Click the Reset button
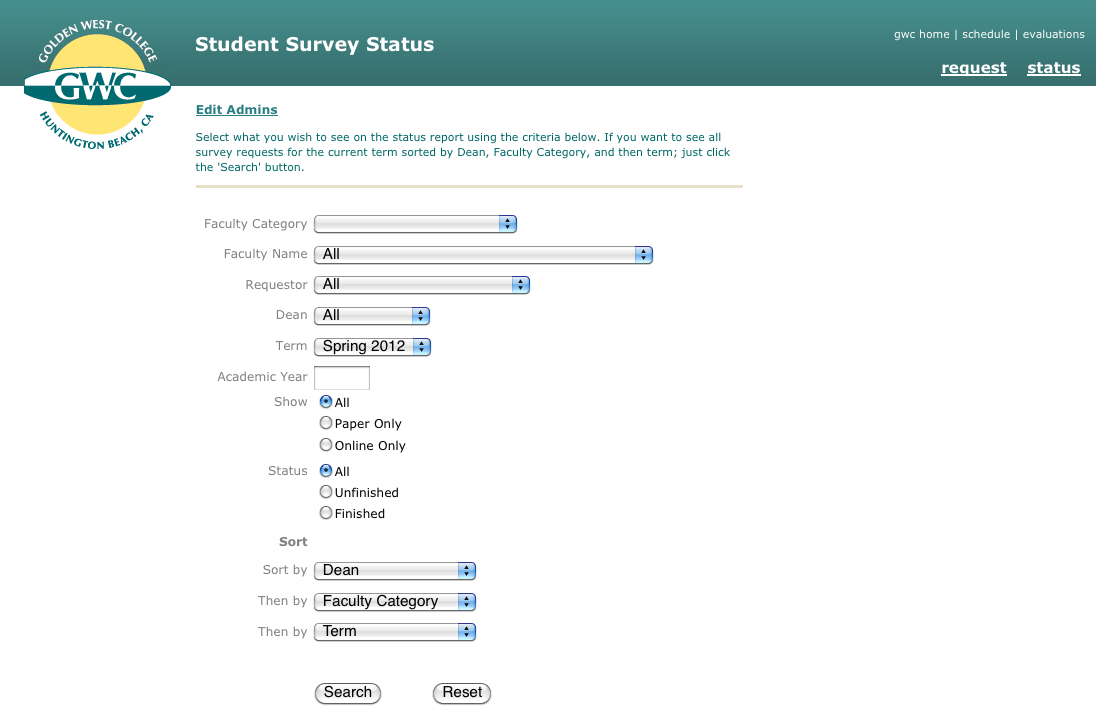The height and width of the screenshot is (709, 1096). click(x=462, y=692)
